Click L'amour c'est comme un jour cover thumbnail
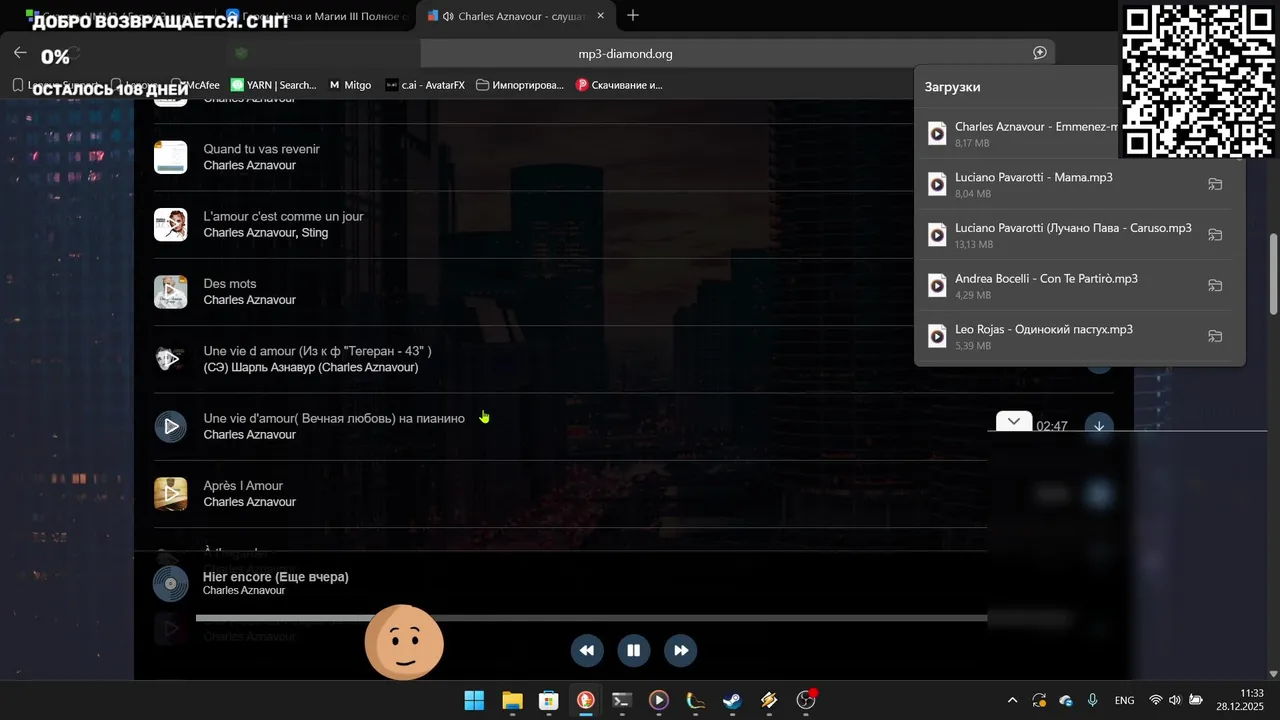Image resolution: width=1280 pixels, height=720 pixels. 171,224
